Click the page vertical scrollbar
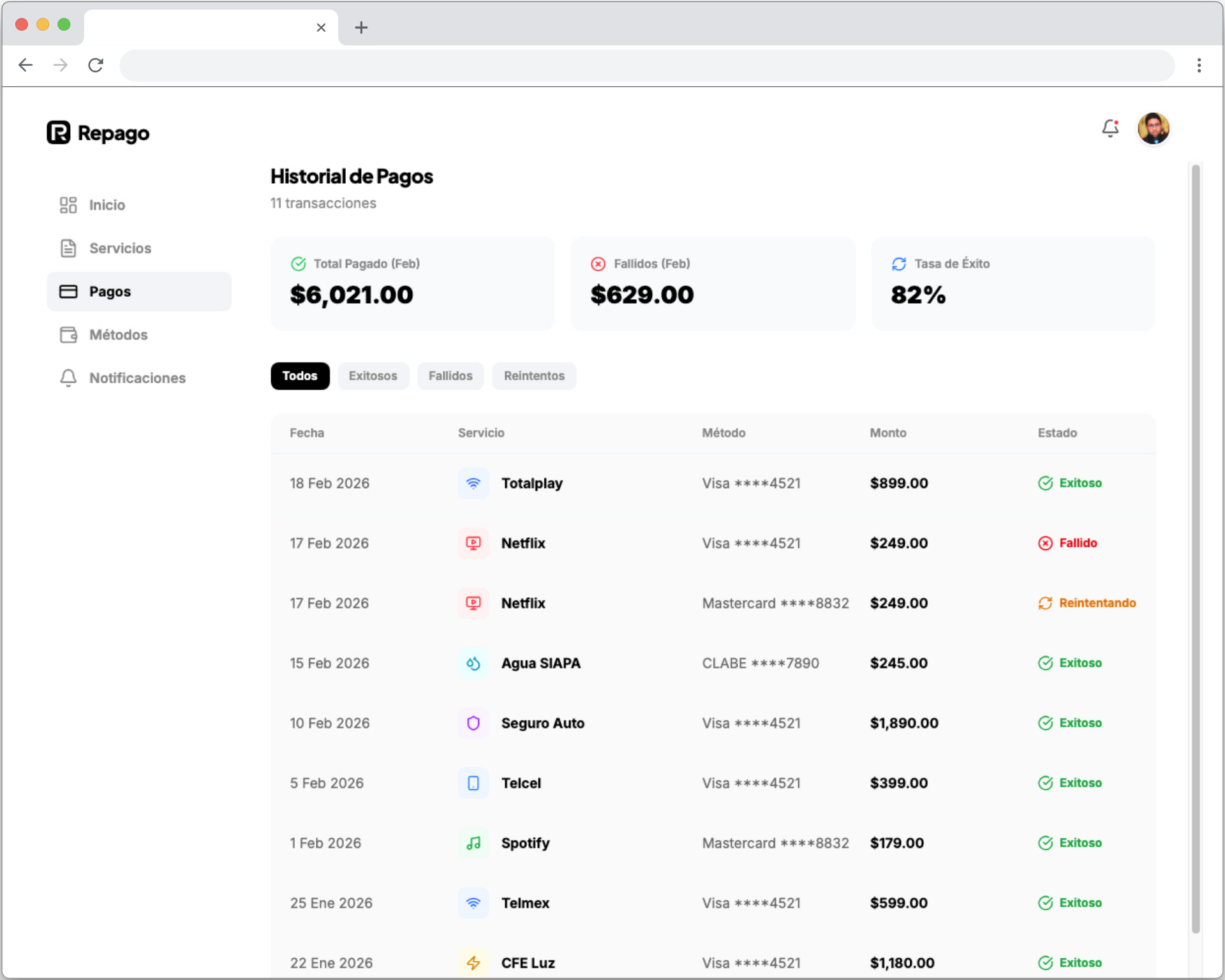1225x980 pixels. (x=1196, y=549)
